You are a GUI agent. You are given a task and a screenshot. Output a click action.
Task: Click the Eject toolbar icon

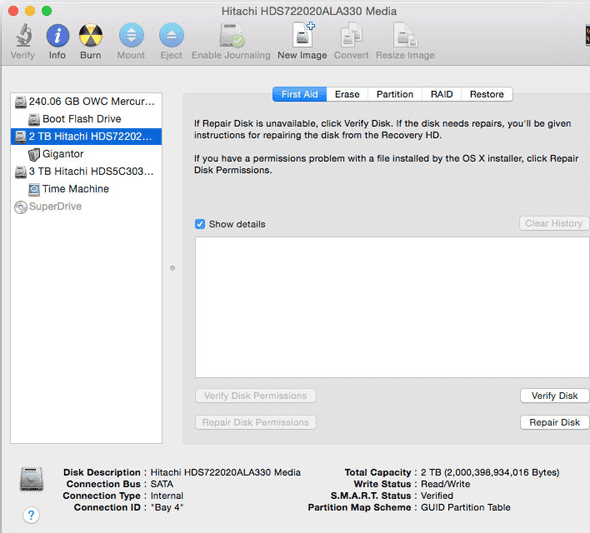click(x=171, y=36)
